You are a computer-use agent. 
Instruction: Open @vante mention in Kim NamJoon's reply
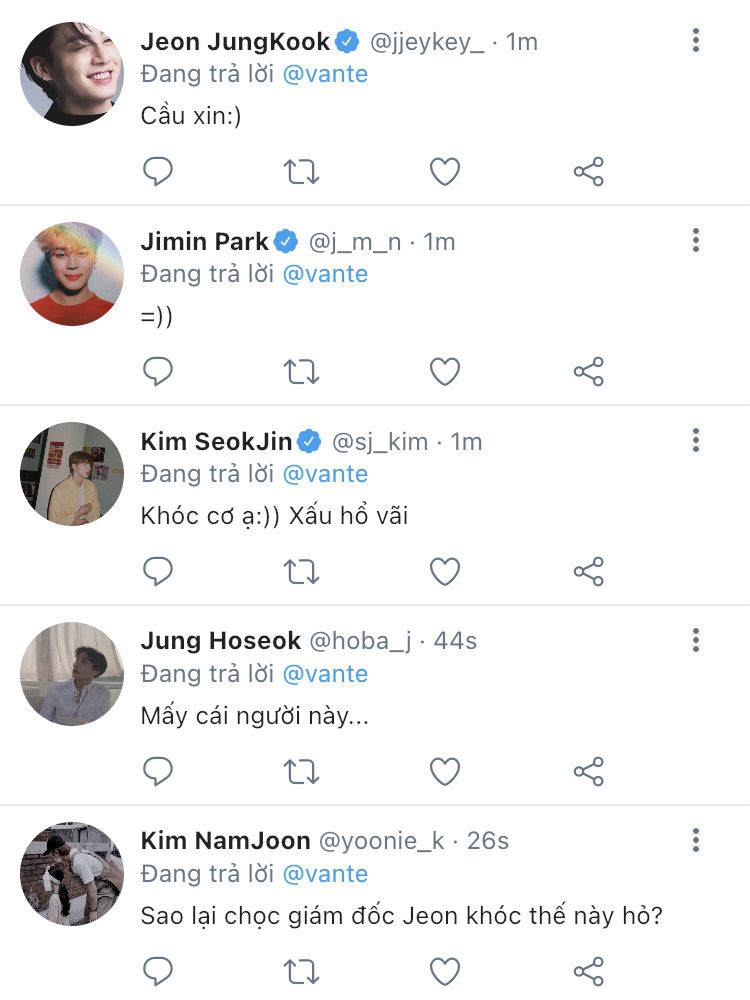pyautogui.click(x=325, y=874)
